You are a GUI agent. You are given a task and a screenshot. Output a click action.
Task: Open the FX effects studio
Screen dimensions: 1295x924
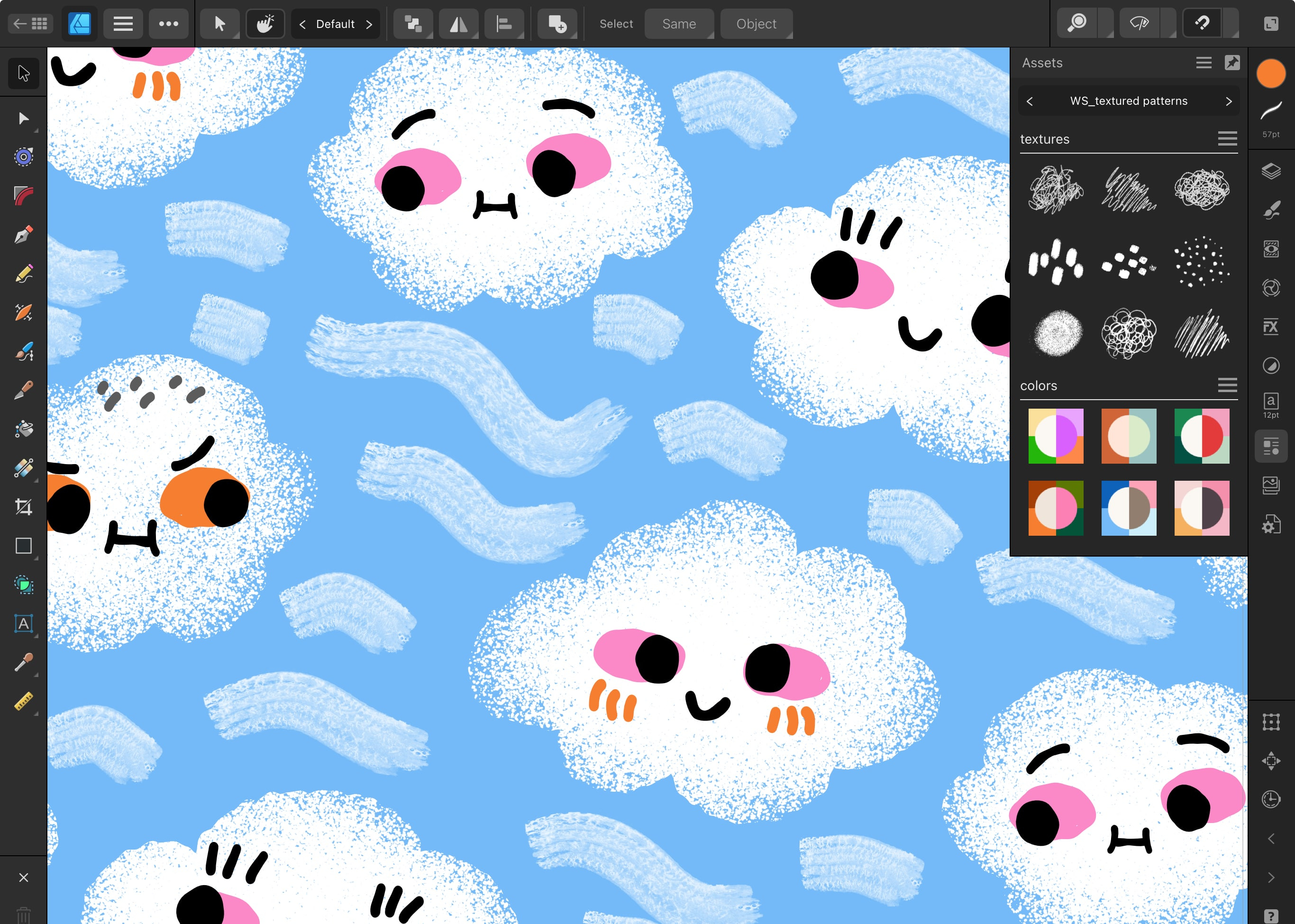1270,327
